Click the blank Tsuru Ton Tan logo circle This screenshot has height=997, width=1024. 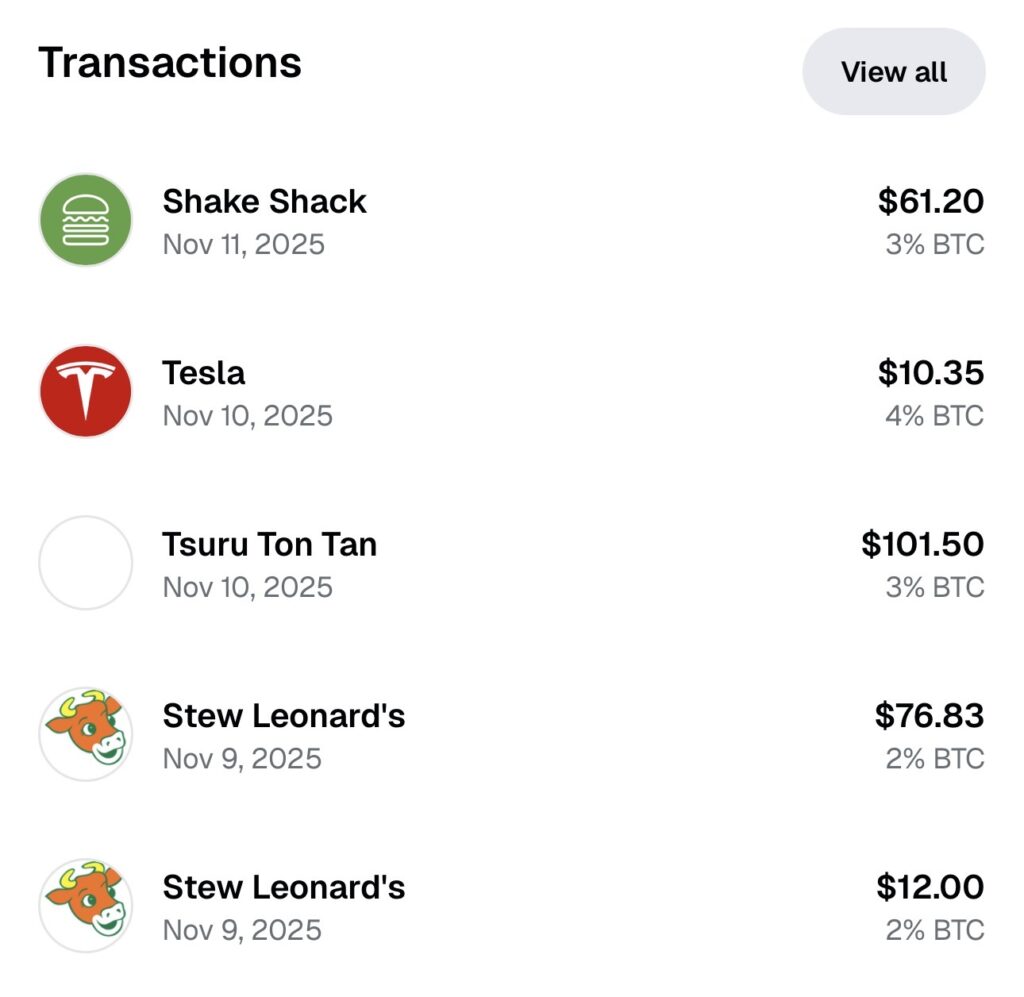[85, 563]
